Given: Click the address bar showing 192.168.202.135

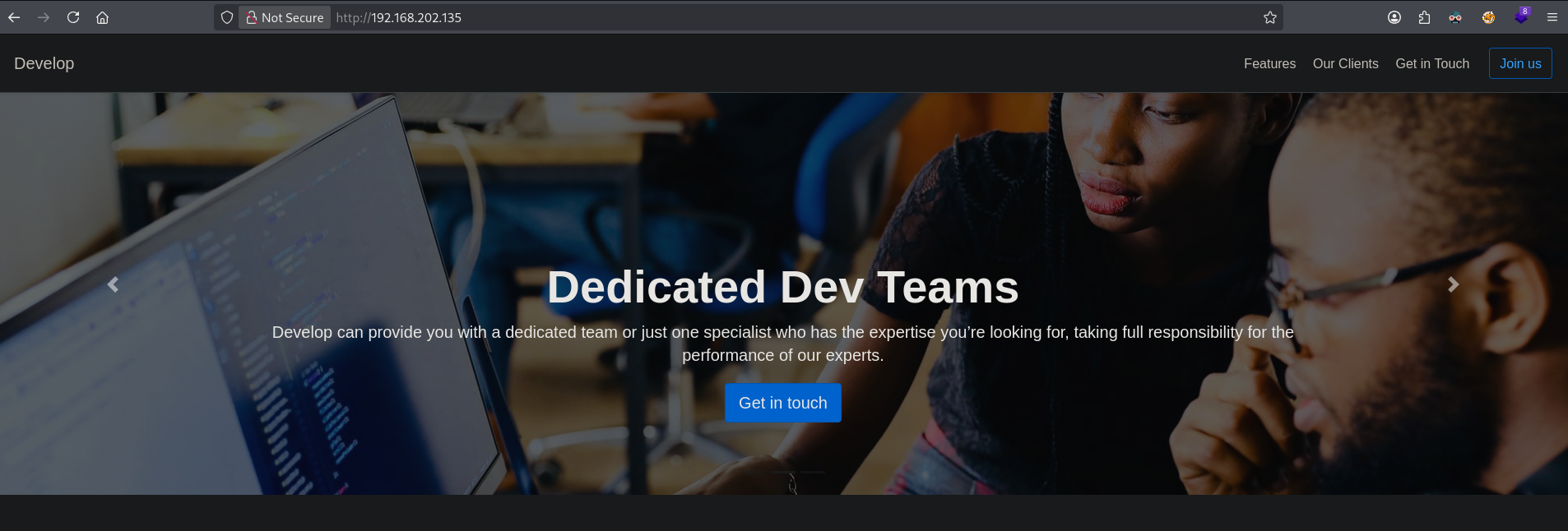Looking at the screenshot, I should [x=740, y=17].
